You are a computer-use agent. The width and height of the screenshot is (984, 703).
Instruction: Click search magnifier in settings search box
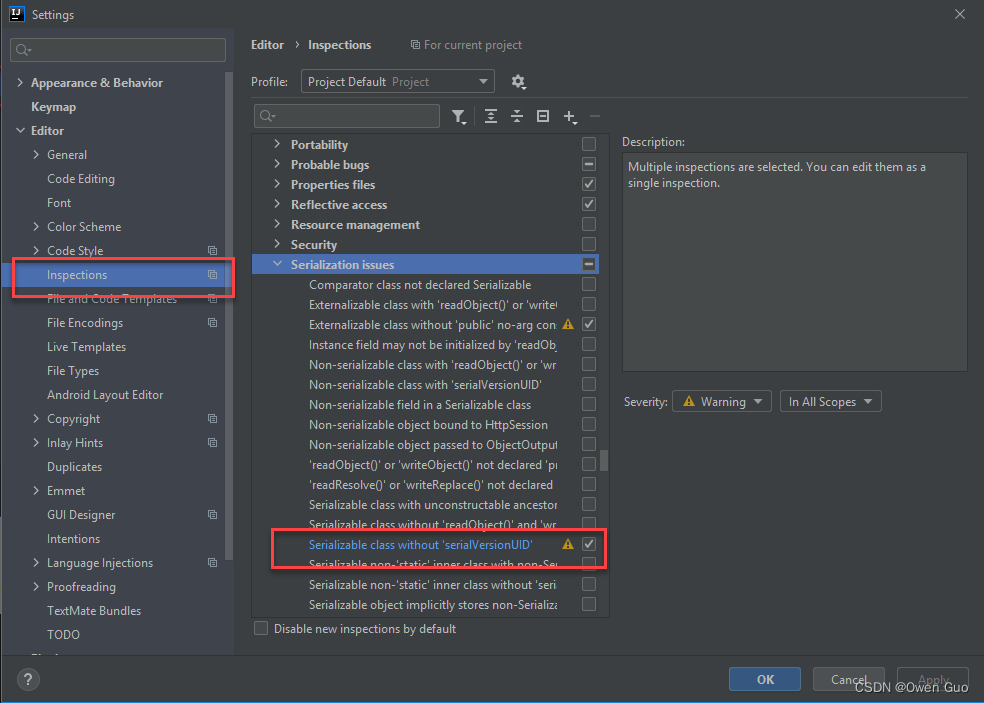22,50
